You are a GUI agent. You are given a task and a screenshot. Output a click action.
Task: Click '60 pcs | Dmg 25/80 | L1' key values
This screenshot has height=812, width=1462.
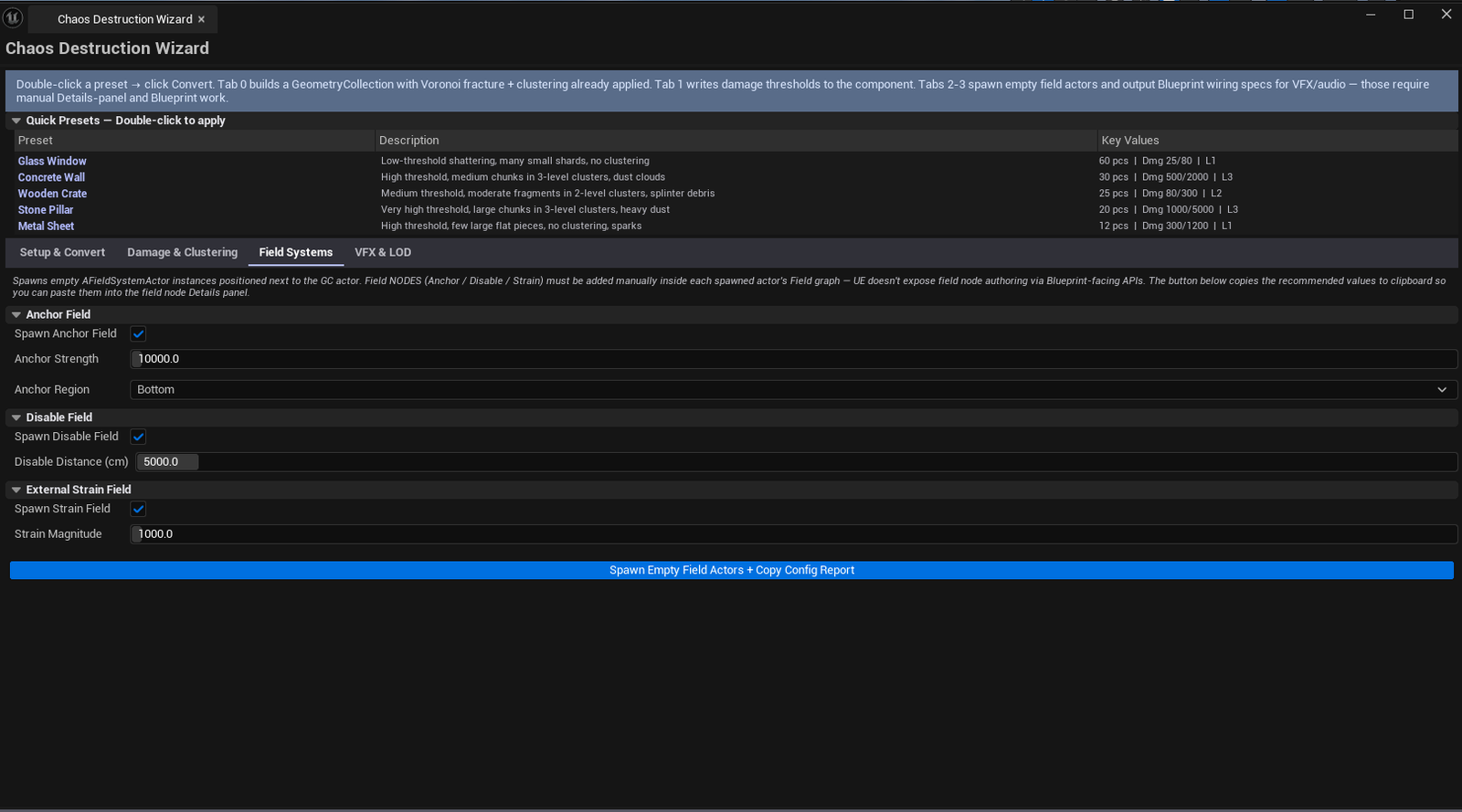pos(1157,161)
